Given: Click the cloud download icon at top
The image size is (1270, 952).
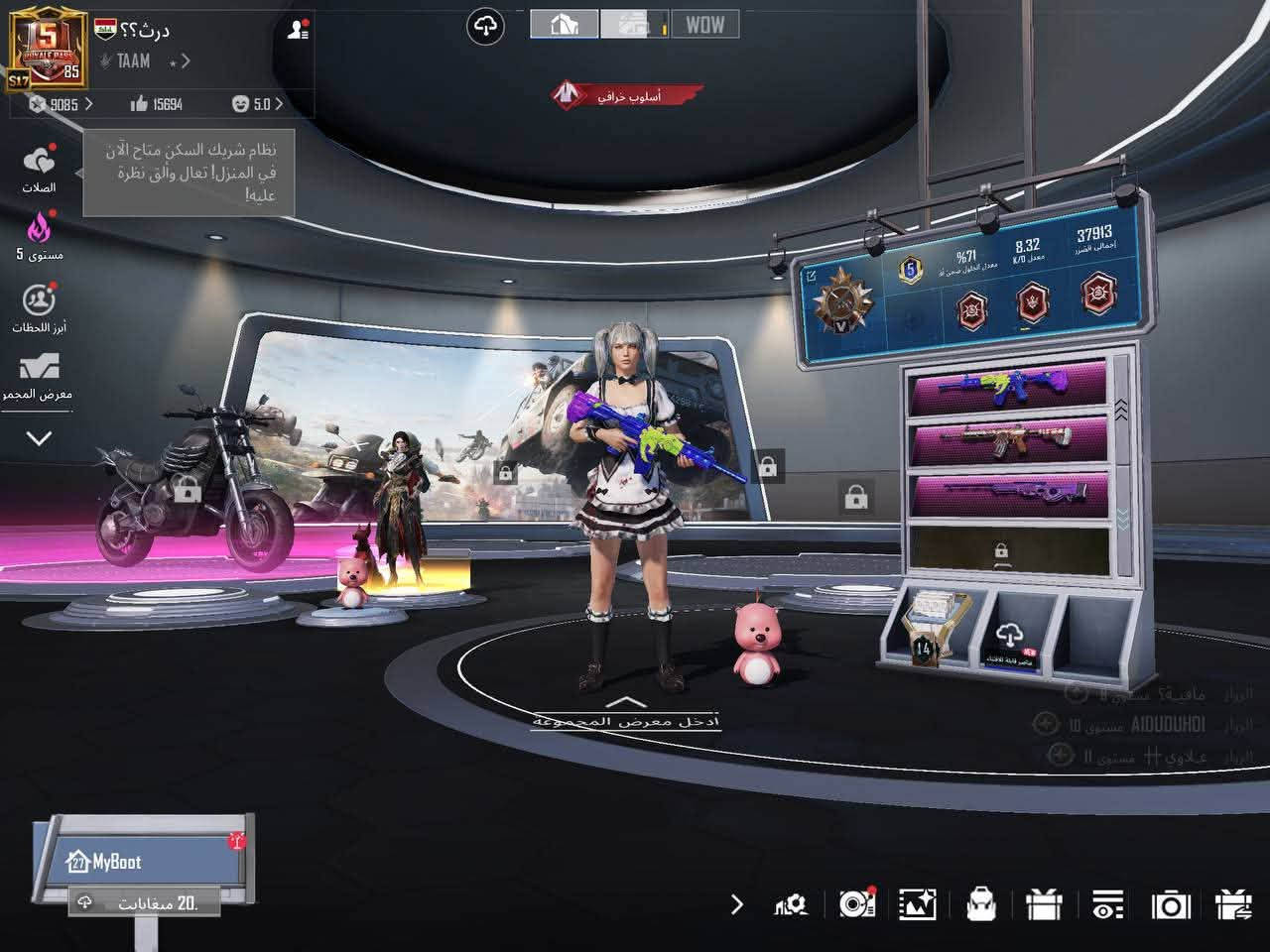Looking at the screenshot, I should click(485, 27).
